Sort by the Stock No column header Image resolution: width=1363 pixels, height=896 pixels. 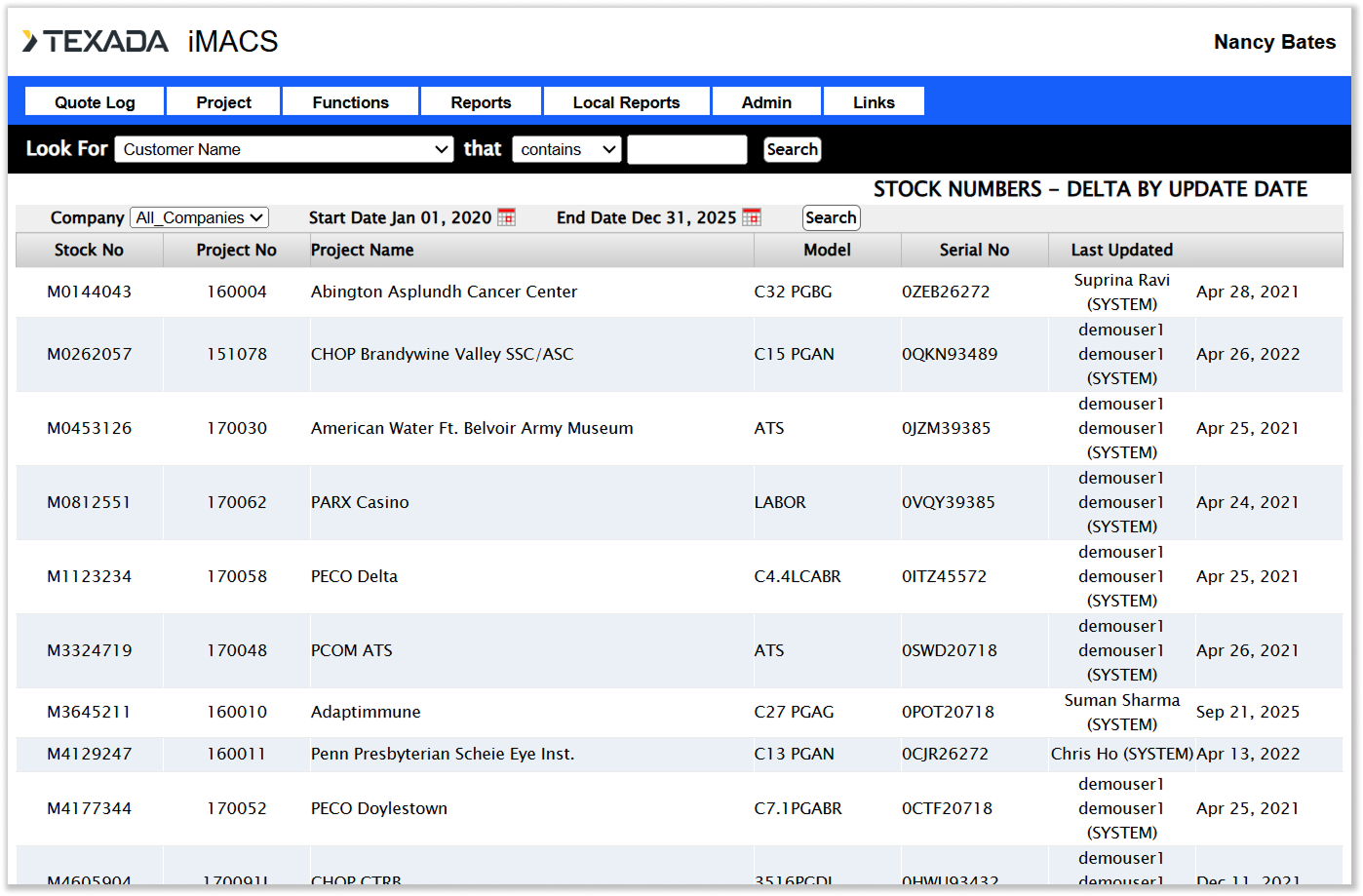pyautogui.click(x=89, y=251)
